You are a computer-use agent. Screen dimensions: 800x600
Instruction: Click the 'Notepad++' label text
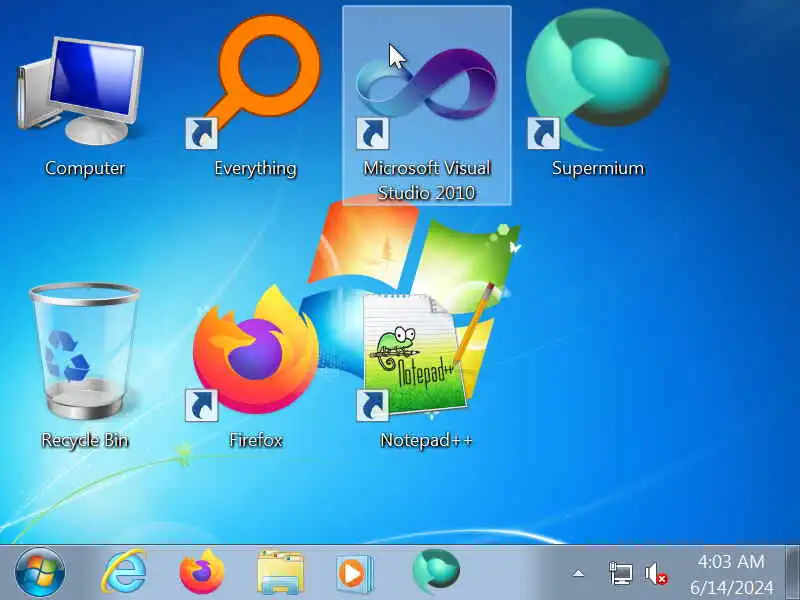point(427,440)
